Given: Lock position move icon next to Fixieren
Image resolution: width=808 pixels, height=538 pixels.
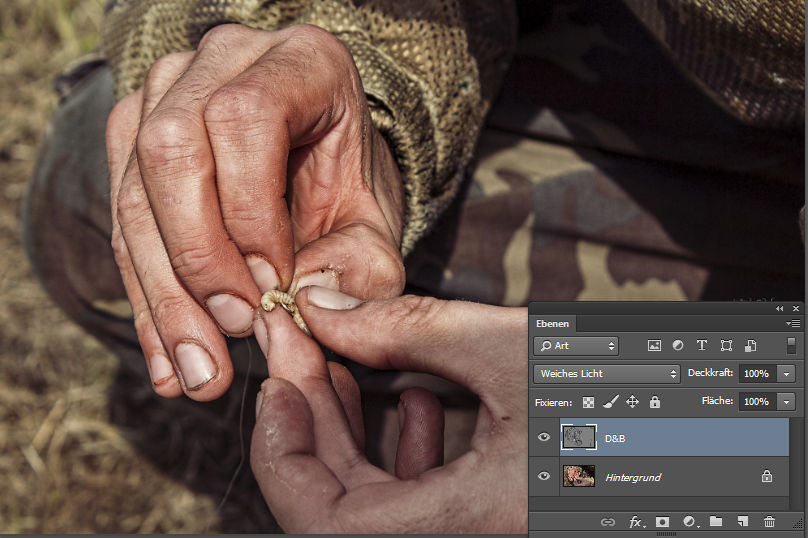Looking at the screenshot, I should 632,402.
